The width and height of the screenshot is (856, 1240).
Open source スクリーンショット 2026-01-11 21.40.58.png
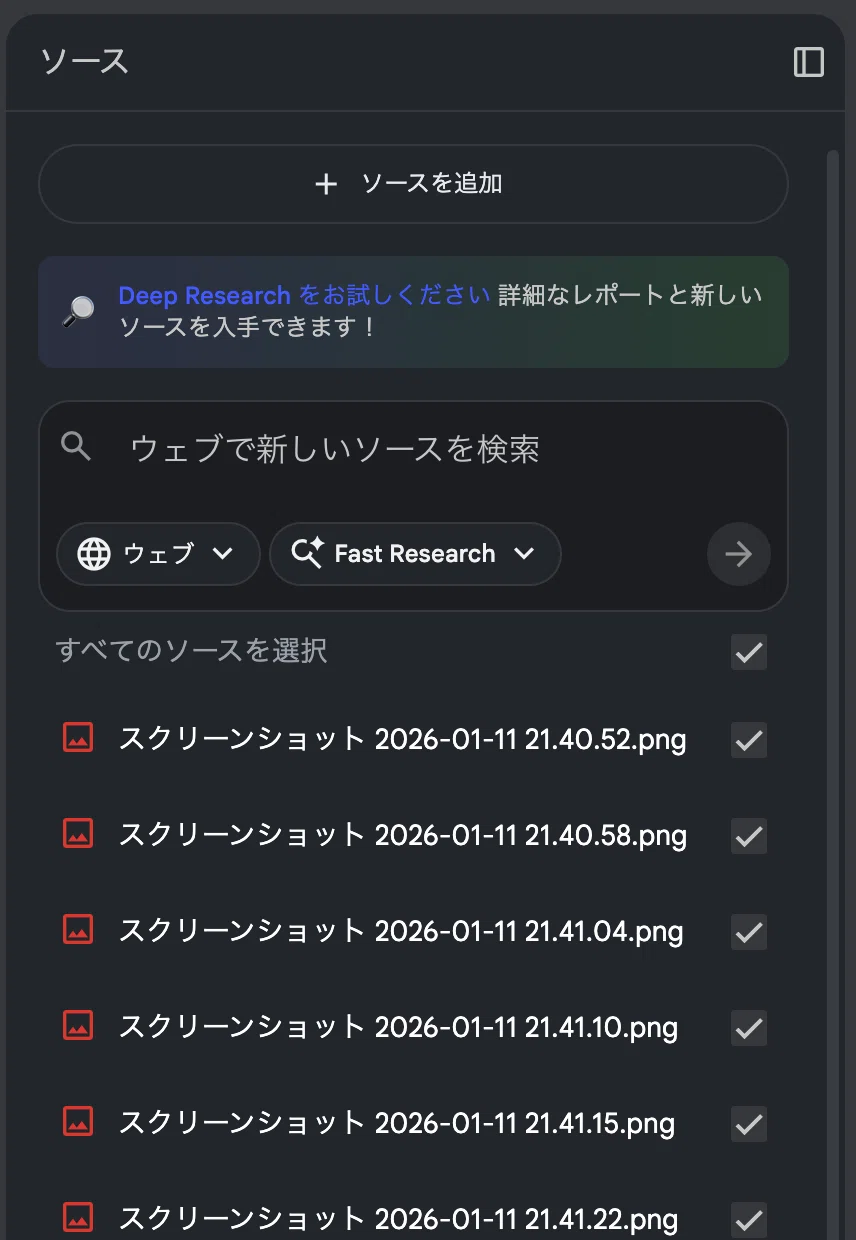403,835
